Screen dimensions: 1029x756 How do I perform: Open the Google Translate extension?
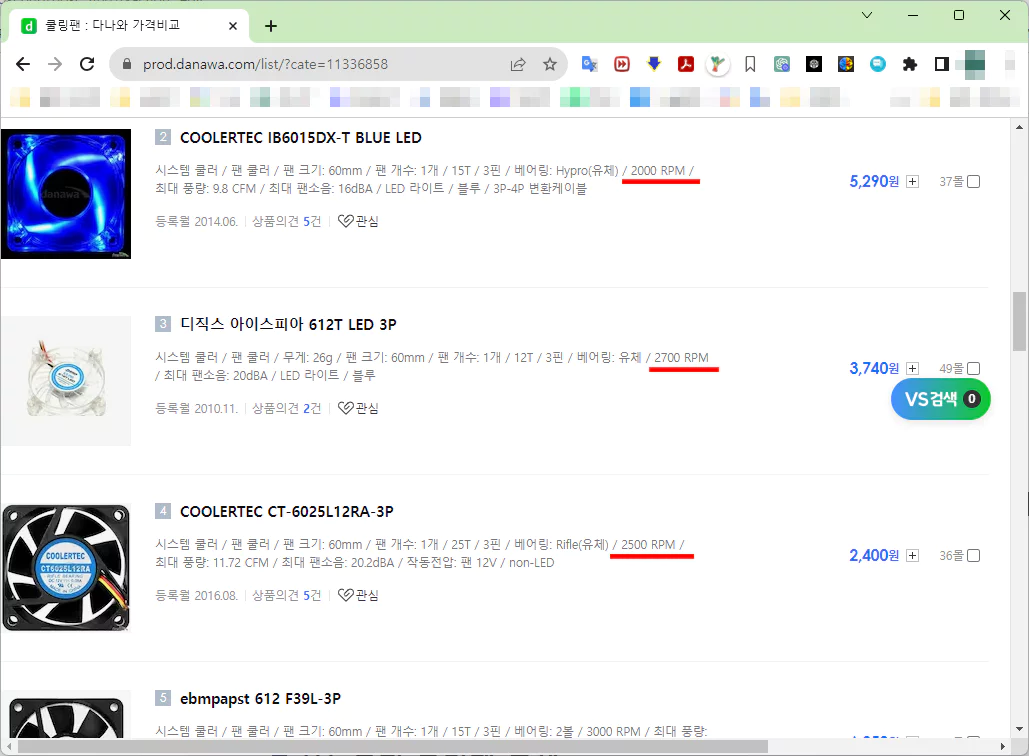[x=589, y=64]
